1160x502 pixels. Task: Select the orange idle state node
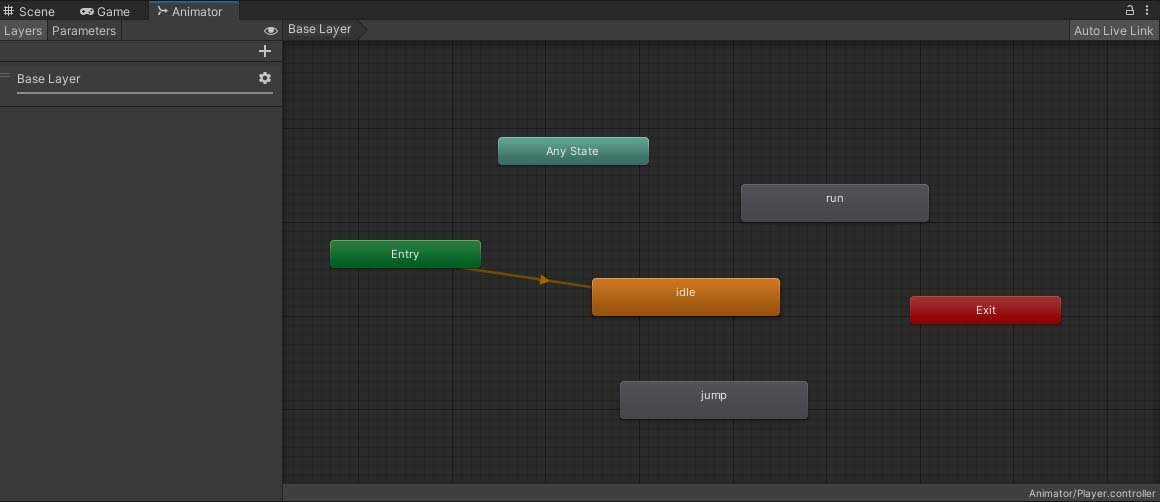click(685, 297)
